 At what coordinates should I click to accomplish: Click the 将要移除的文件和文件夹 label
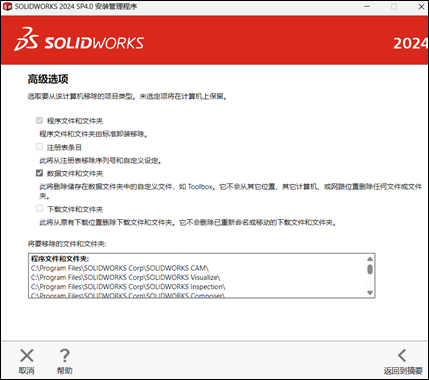tap(67, 244)
